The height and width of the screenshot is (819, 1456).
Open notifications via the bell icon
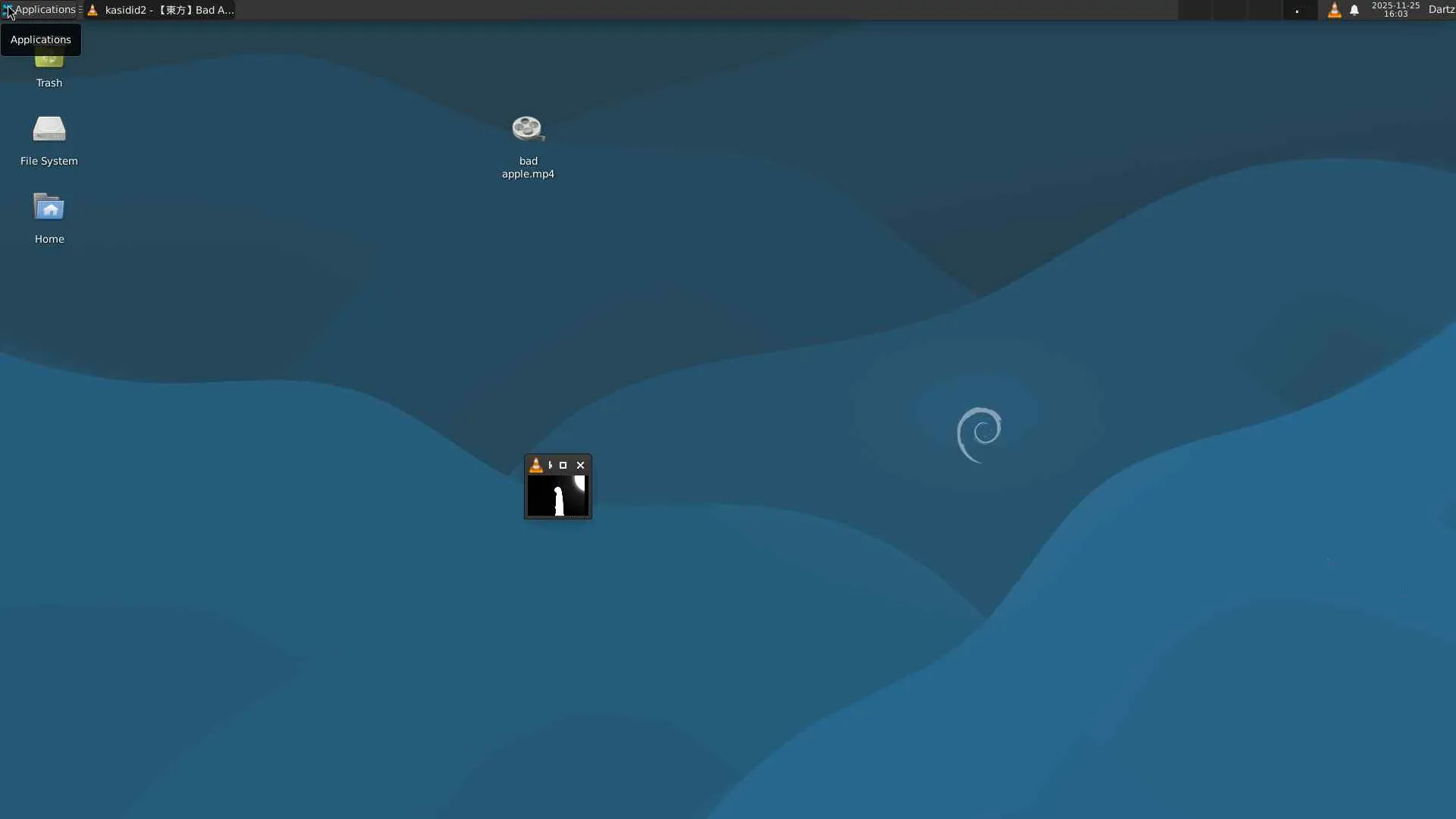click(1354, 10)
